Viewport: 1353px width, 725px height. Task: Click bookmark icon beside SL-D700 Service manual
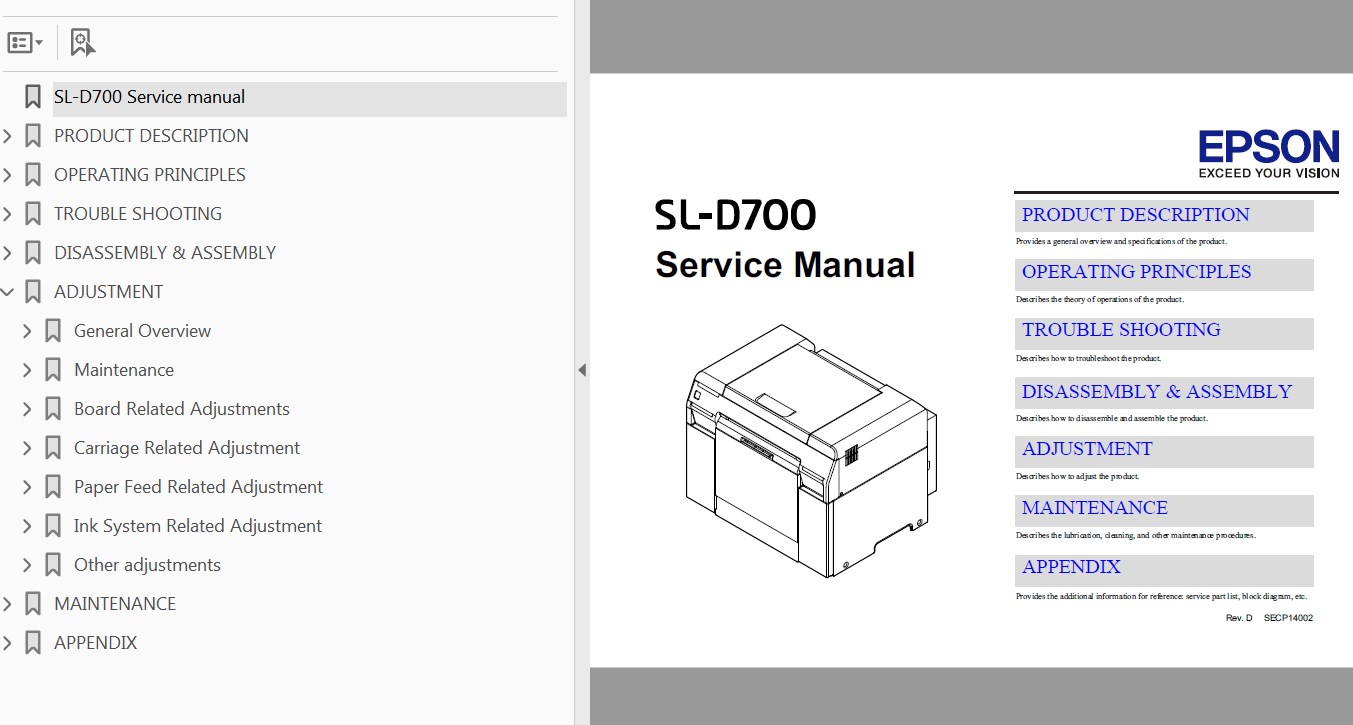[33, 98]
